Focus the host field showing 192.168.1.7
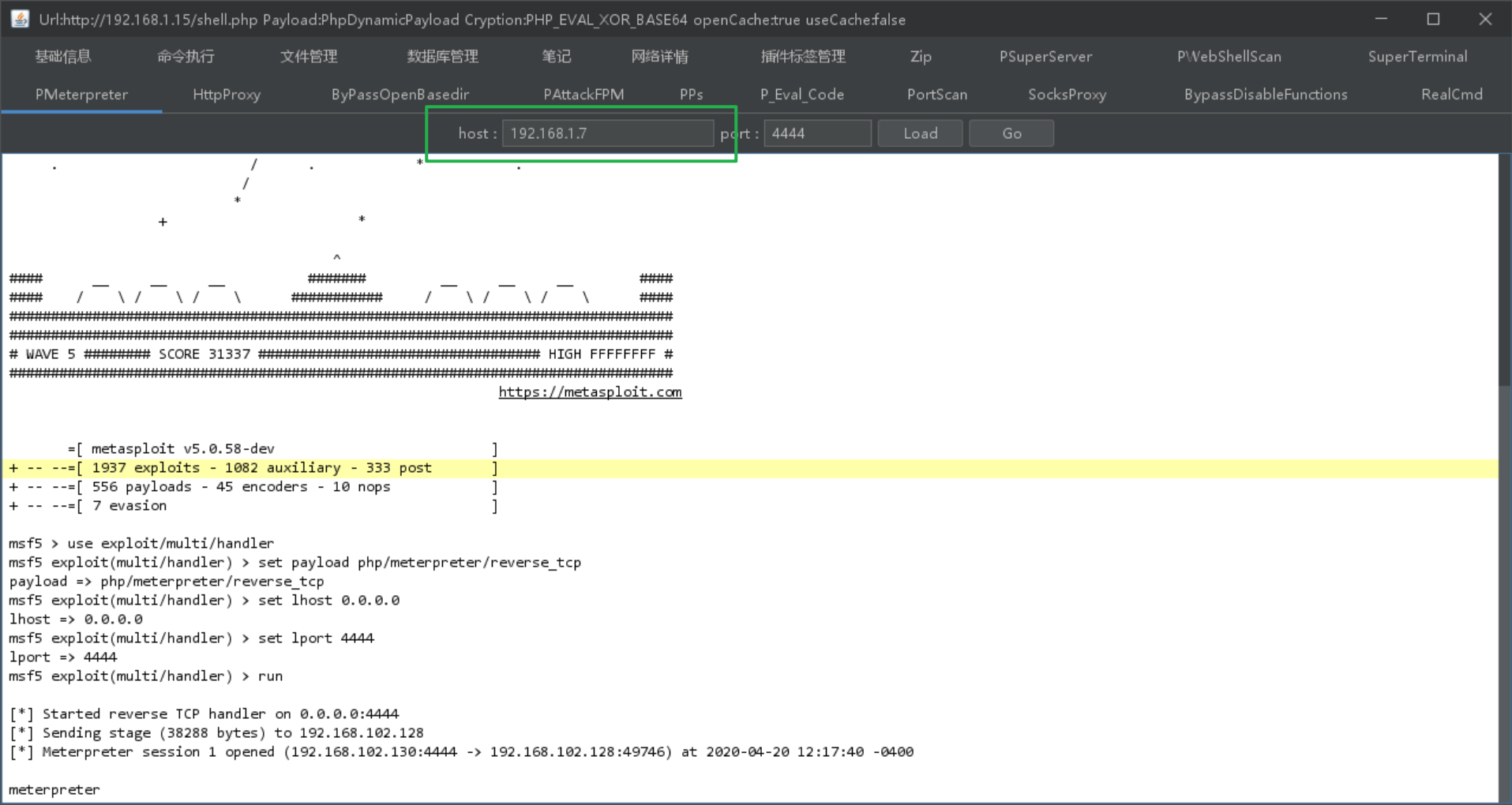Image resolution: width=1512 pixels, height=805 pixels. [x=608, y=133]
